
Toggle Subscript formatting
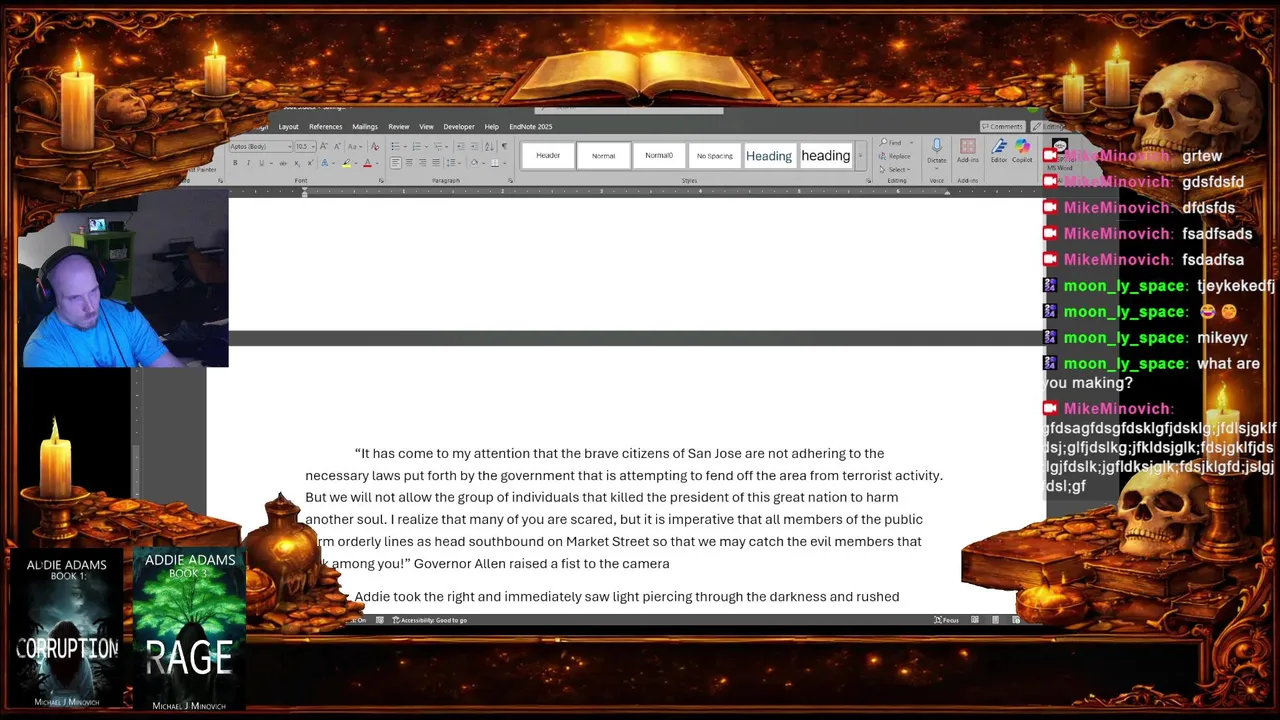[297, 163]
